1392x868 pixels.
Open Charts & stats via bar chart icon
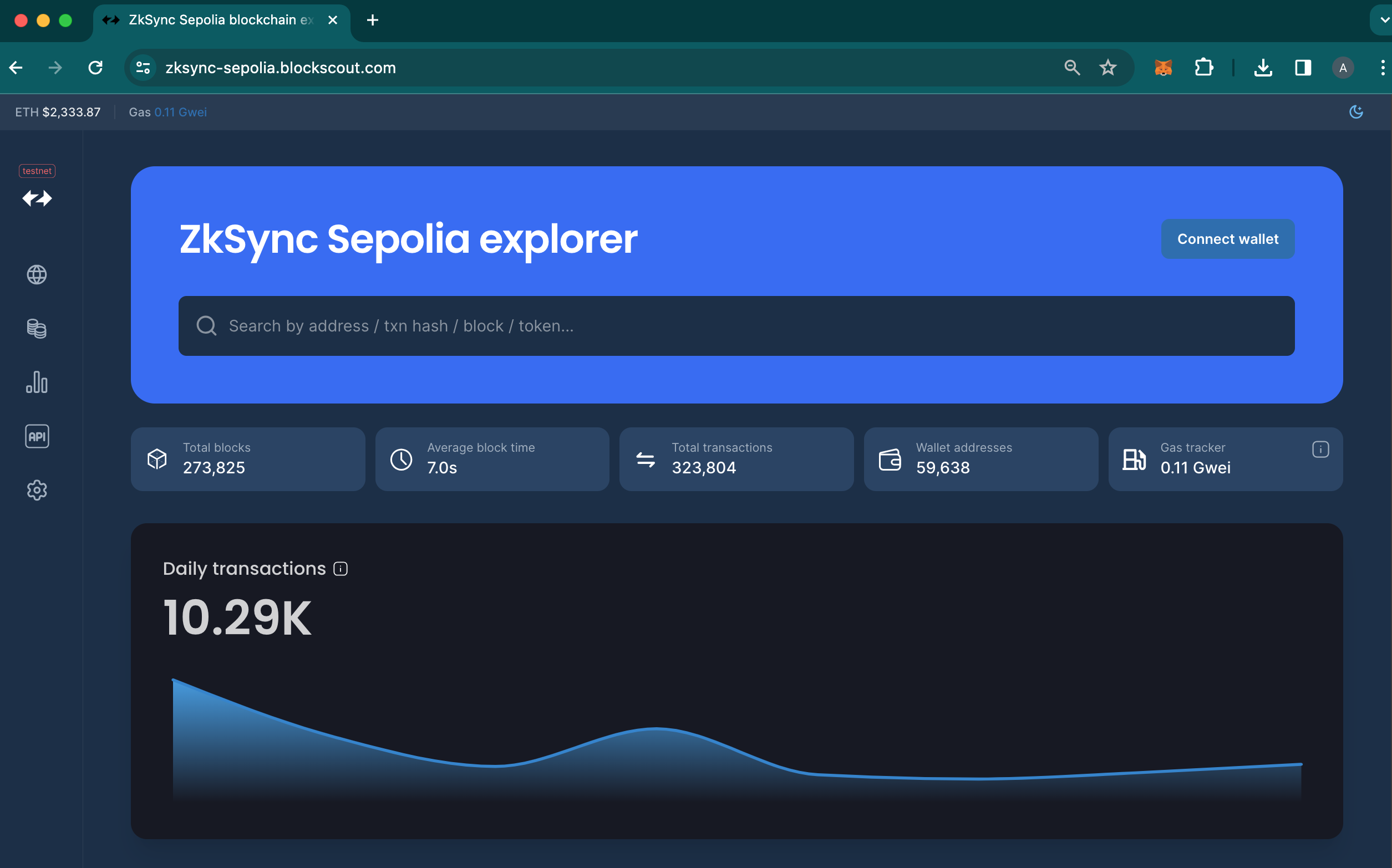[37, 382]
